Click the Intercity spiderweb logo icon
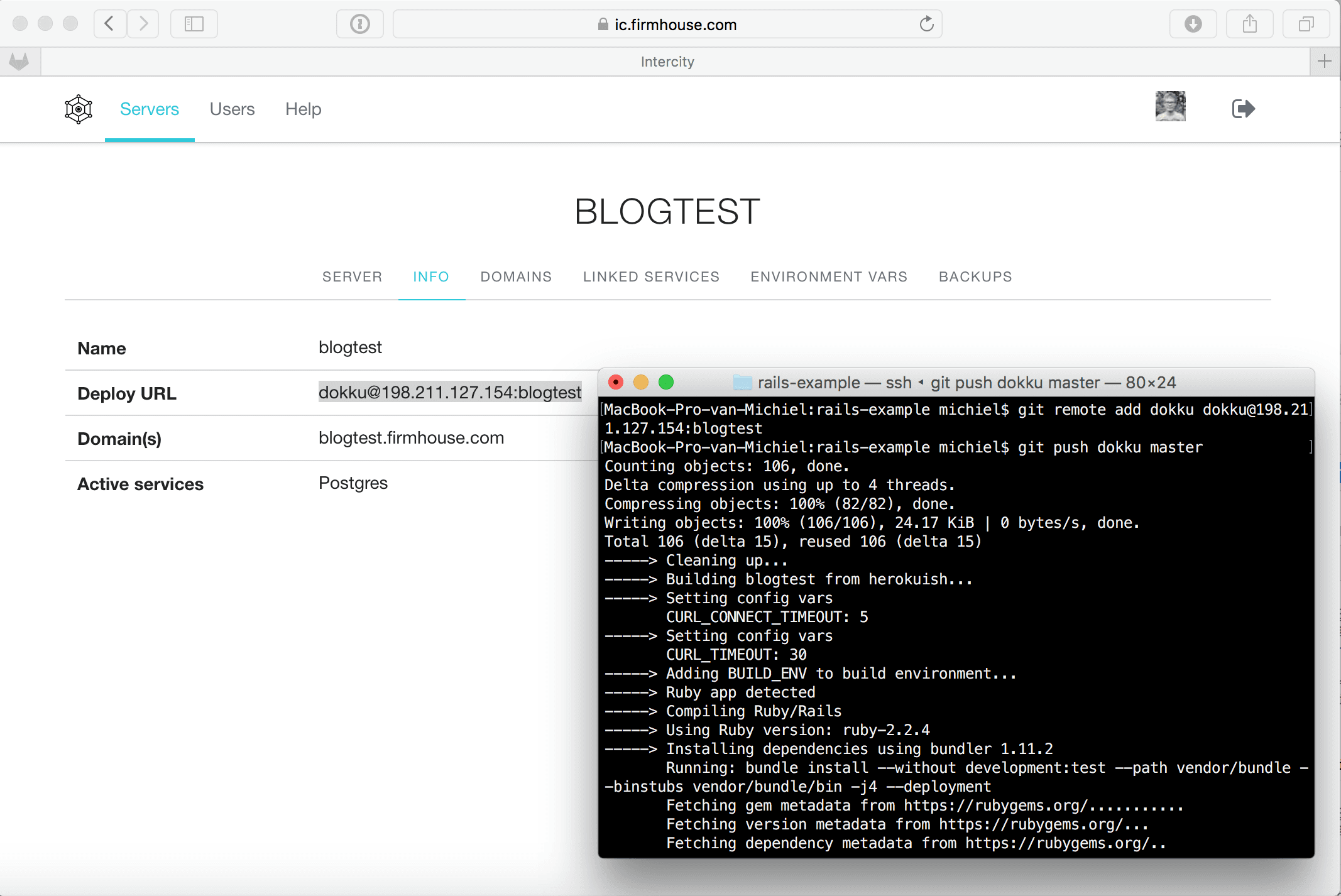Screen dimensions: 1341x896 coord(79,109)
